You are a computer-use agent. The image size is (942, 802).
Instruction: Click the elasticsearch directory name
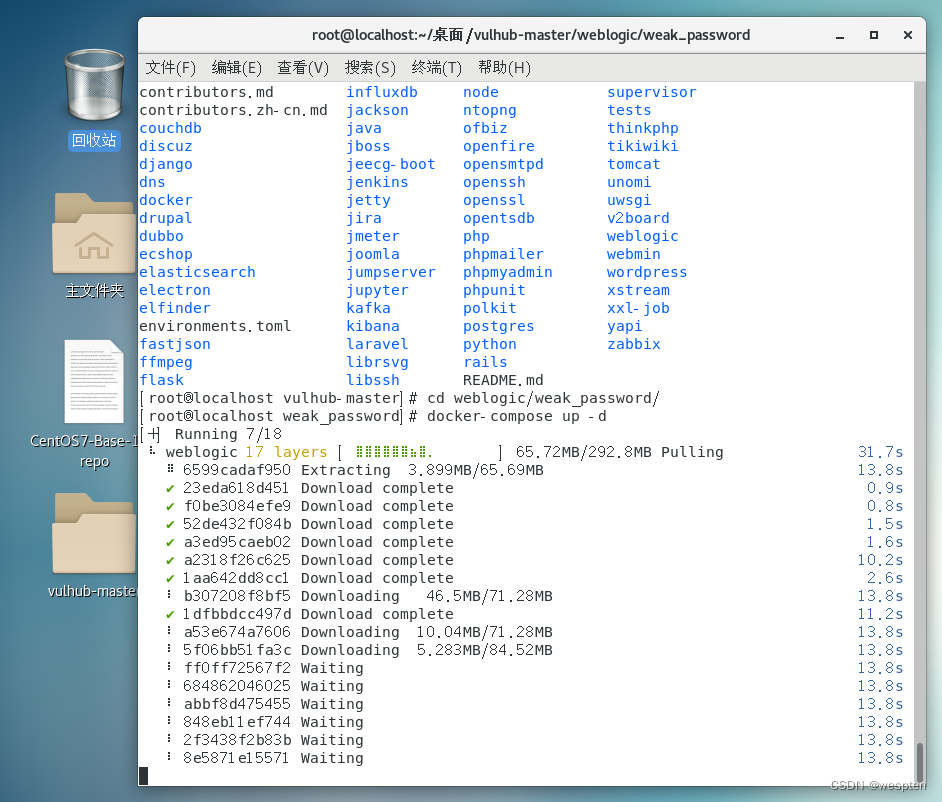[x=197, y=272]
